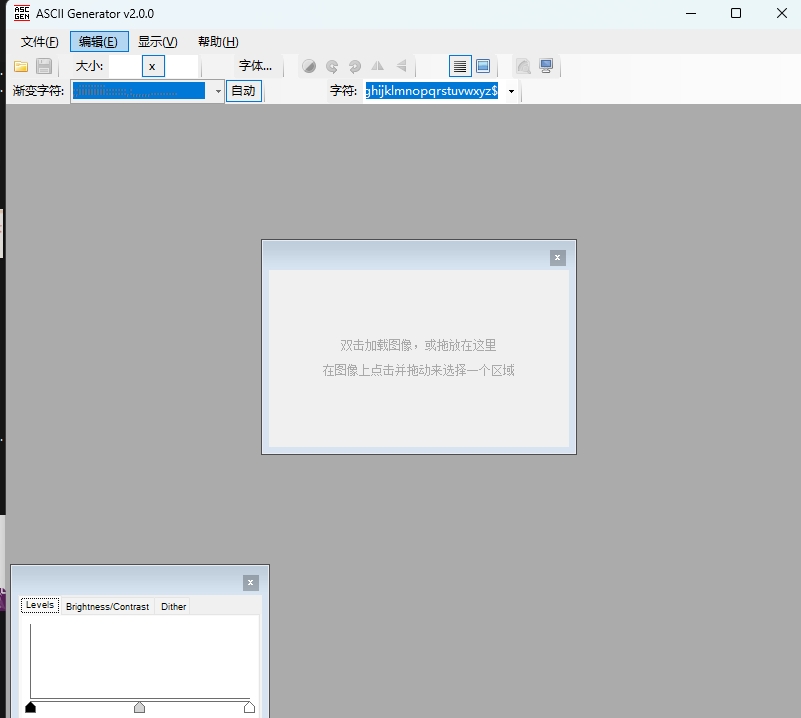Click the ASCII Generator app logo
The image size is (801, 718).
coord(21,13)
